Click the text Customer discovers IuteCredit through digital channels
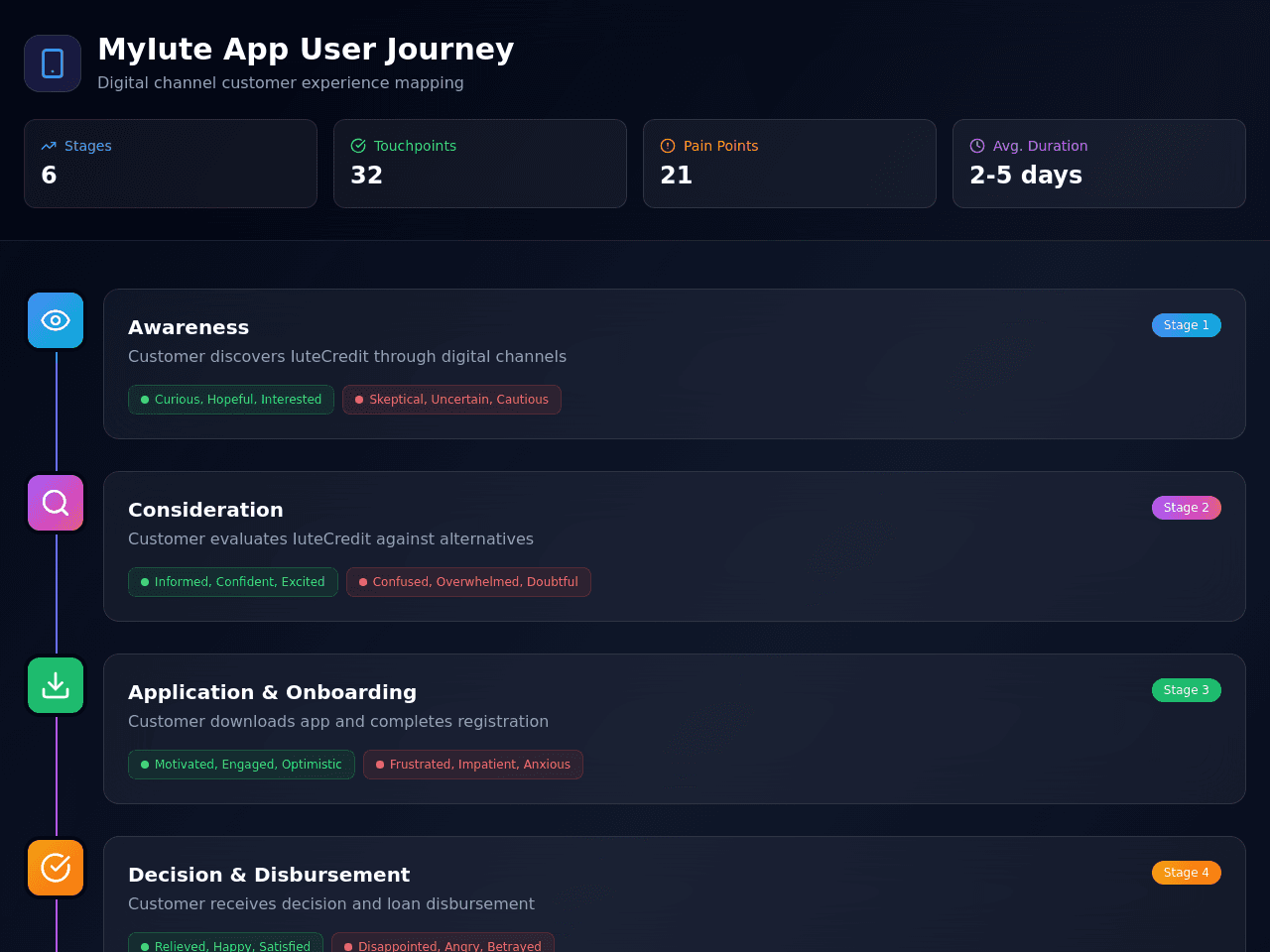The height and width of the screenshot is (952, 1270). tap(347, 356)
